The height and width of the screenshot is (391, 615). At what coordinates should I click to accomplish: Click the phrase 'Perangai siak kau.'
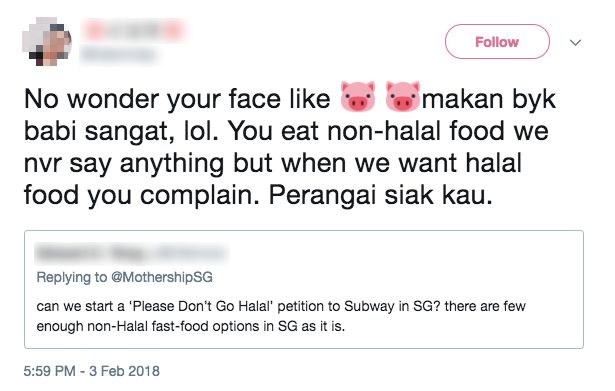tap(380, 195)
